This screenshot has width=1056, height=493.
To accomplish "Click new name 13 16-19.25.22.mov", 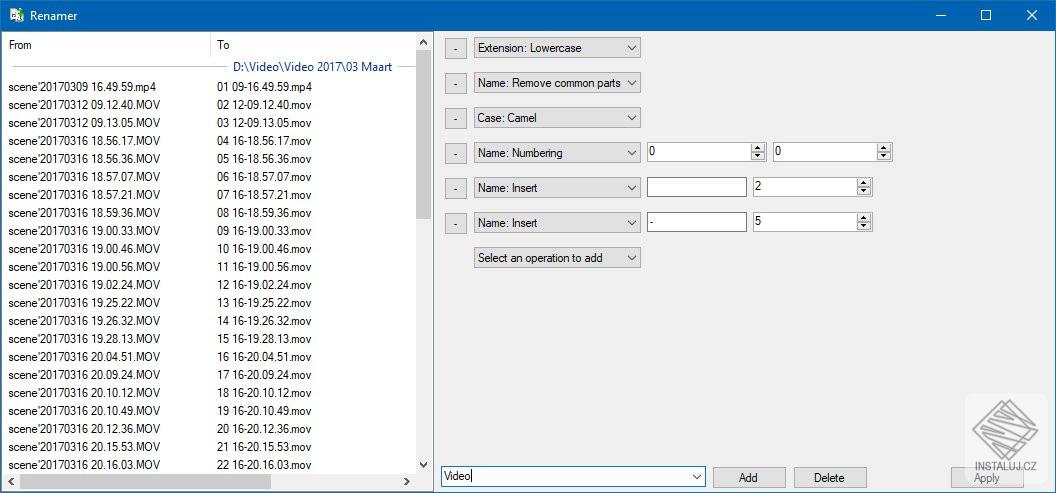I will pyautogui.click(x=265, y=302).
